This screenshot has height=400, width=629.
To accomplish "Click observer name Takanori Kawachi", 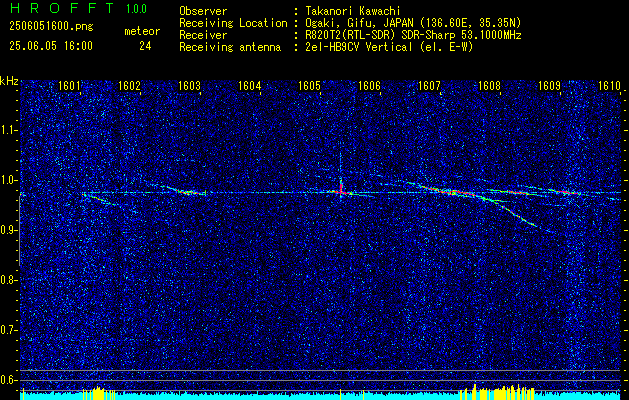I will [351, 11].
